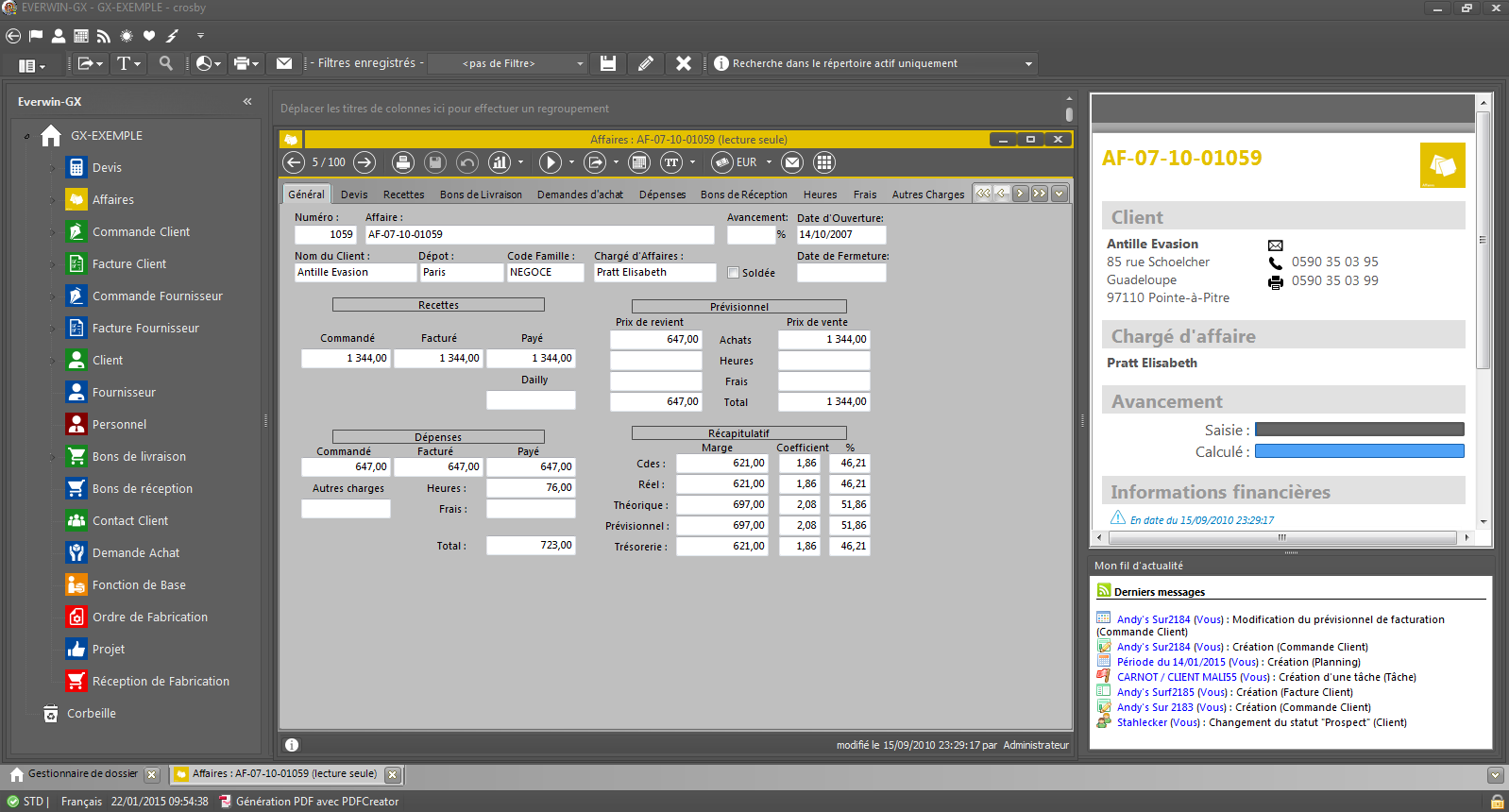
Task: Open the pie chart dropdown in main toolbar
Action: pyautogui.click(x=209, y=63)
